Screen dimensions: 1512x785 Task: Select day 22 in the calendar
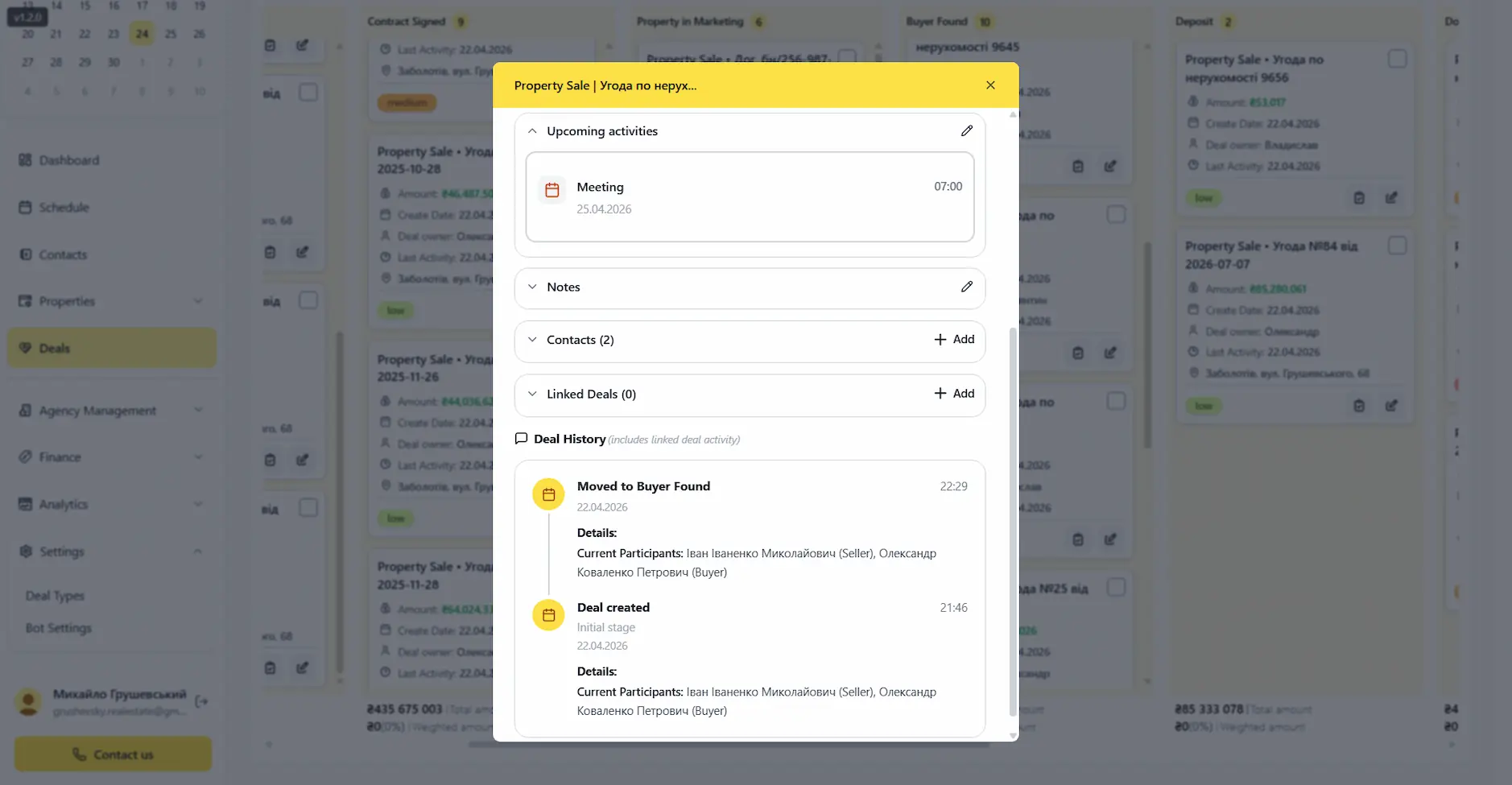click(85, 34)
